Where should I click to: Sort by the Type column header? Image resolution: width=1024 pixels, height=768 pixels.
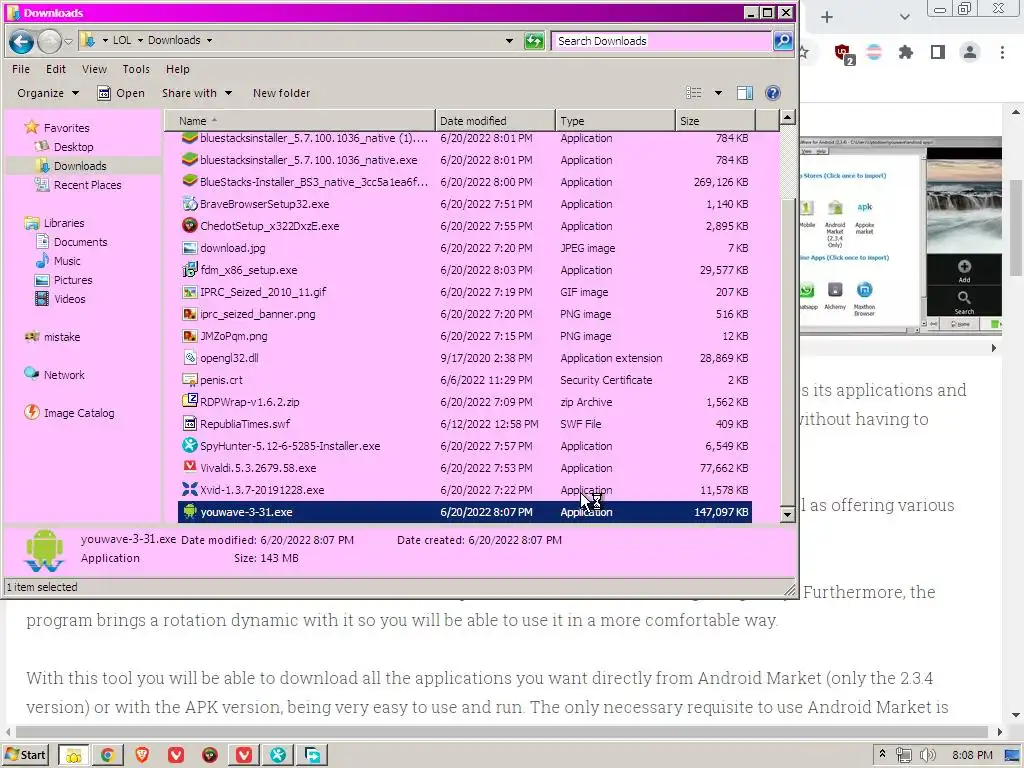pos(615,121)
